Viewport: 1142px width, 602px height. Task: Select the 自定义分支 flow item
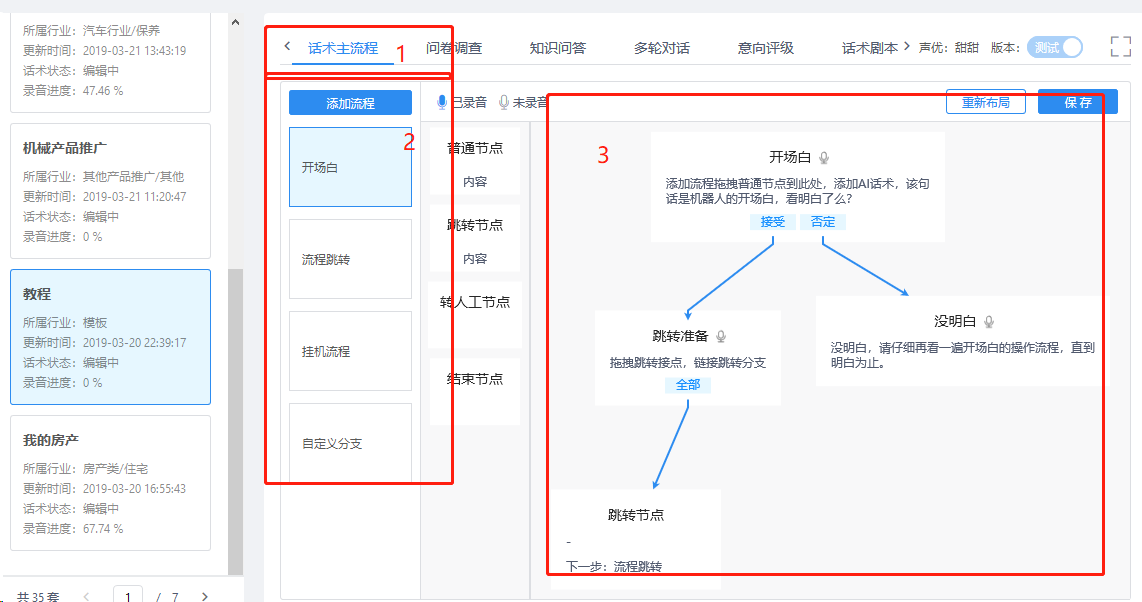click(350, 443)
